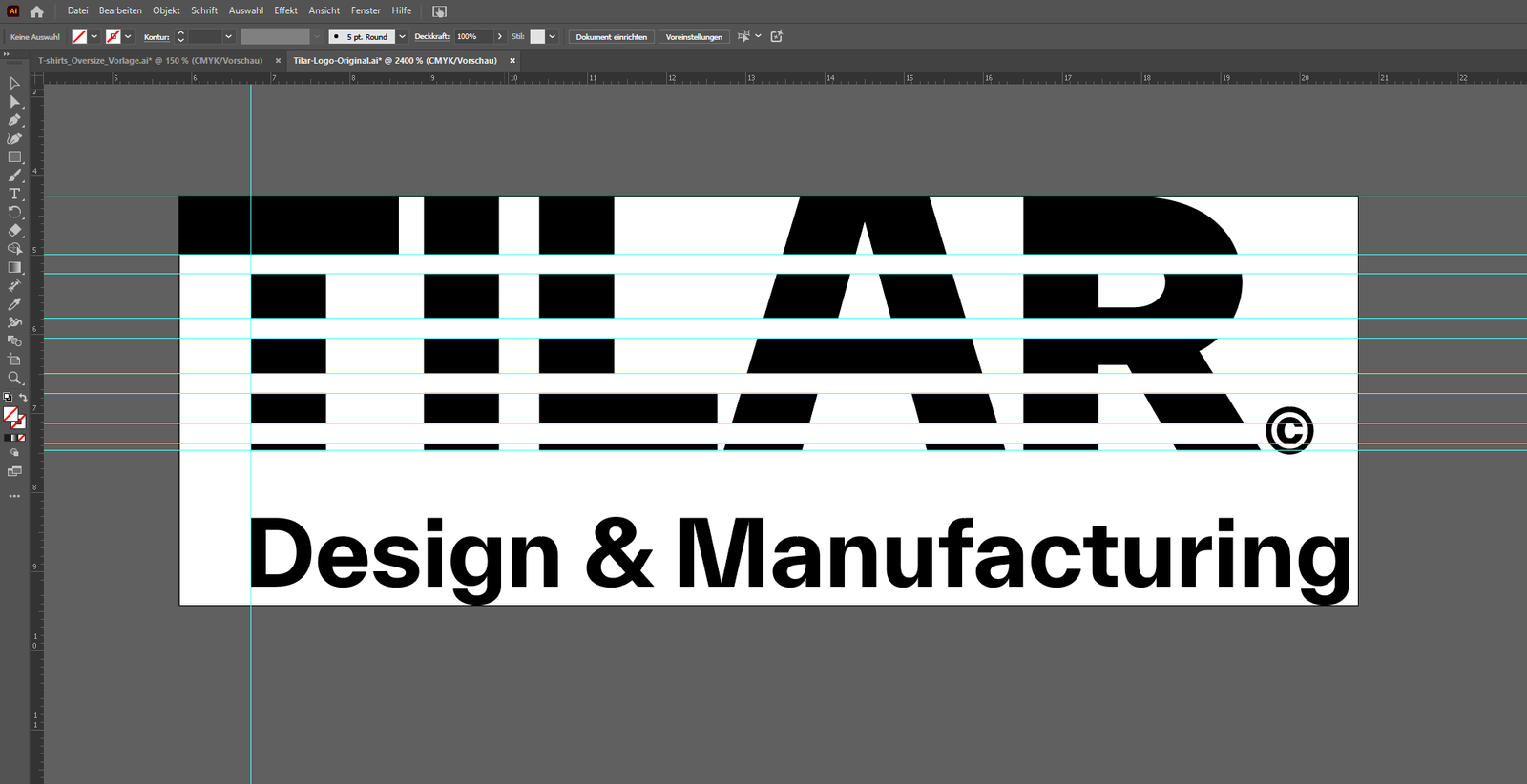Select the Gradient tool
The height and width of the screenshot is (784, 1527).
pos(14,268)
